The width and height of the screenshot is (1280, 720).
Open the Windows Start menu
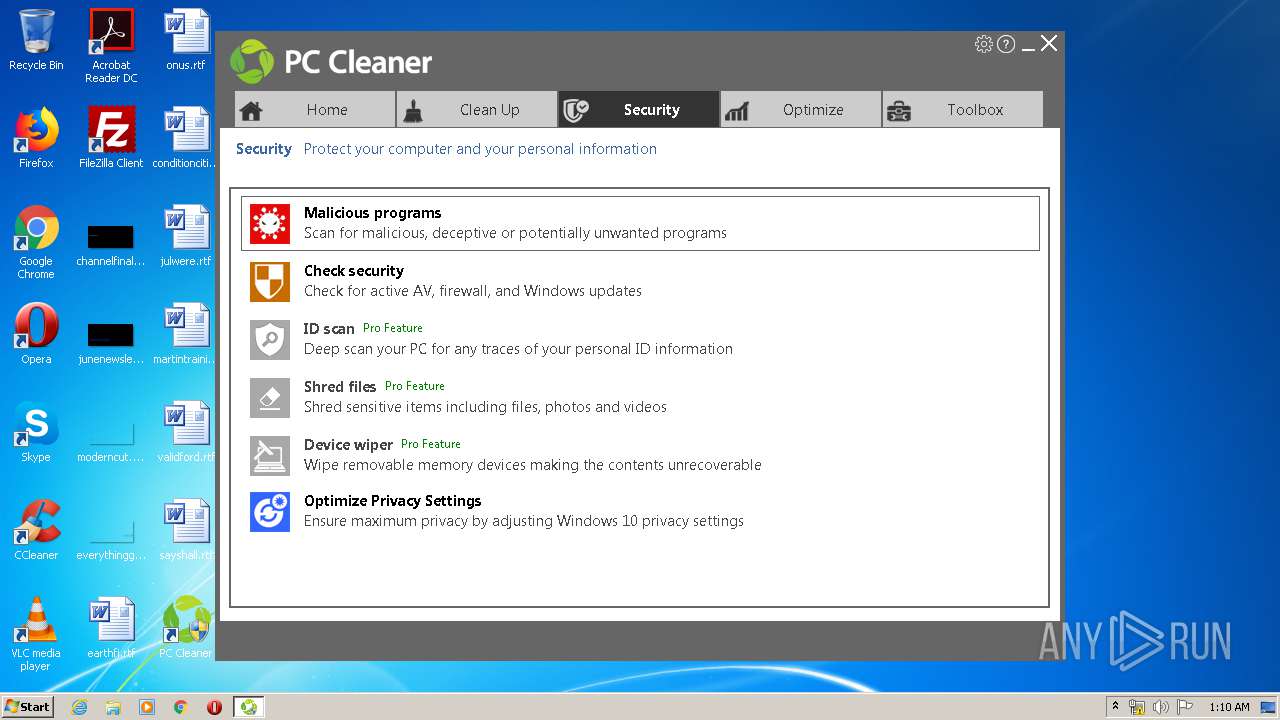28,706
